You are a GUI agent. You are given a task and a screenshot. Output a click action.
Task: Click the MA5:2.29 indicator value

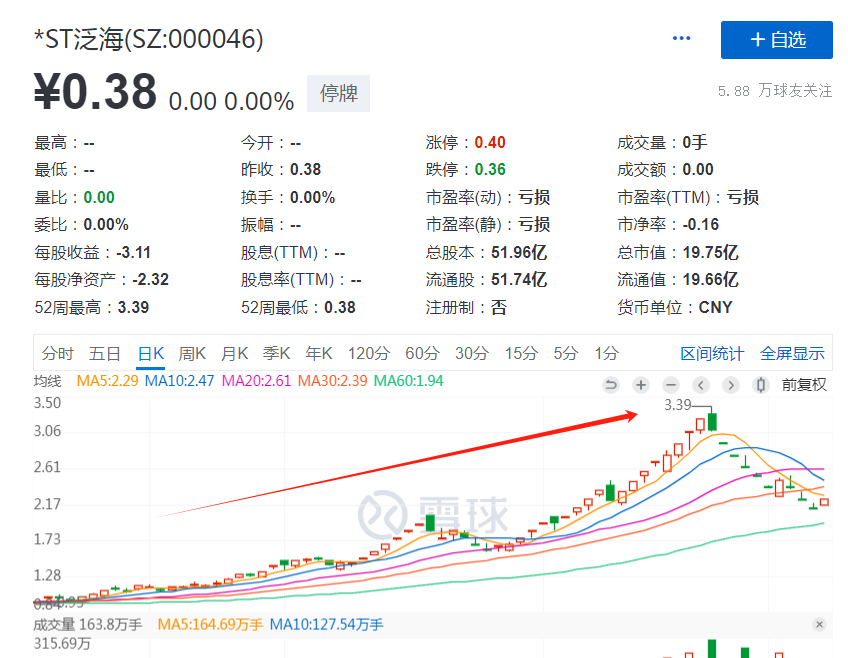click(x=108, y=381)
